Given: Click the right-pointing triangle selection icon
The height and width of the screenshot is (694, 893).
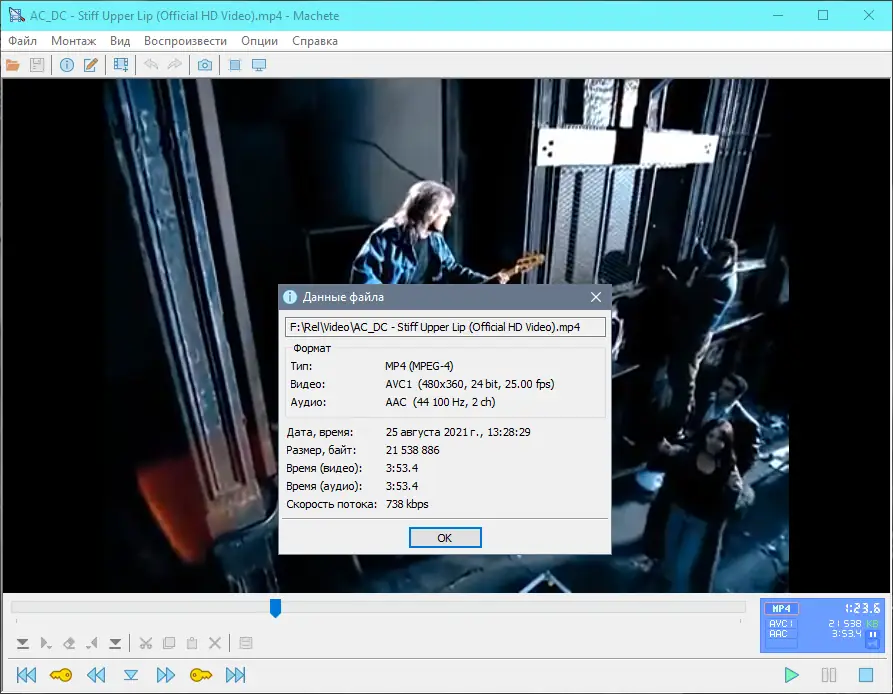Looking at the screenshot, I should click(46, 643).
